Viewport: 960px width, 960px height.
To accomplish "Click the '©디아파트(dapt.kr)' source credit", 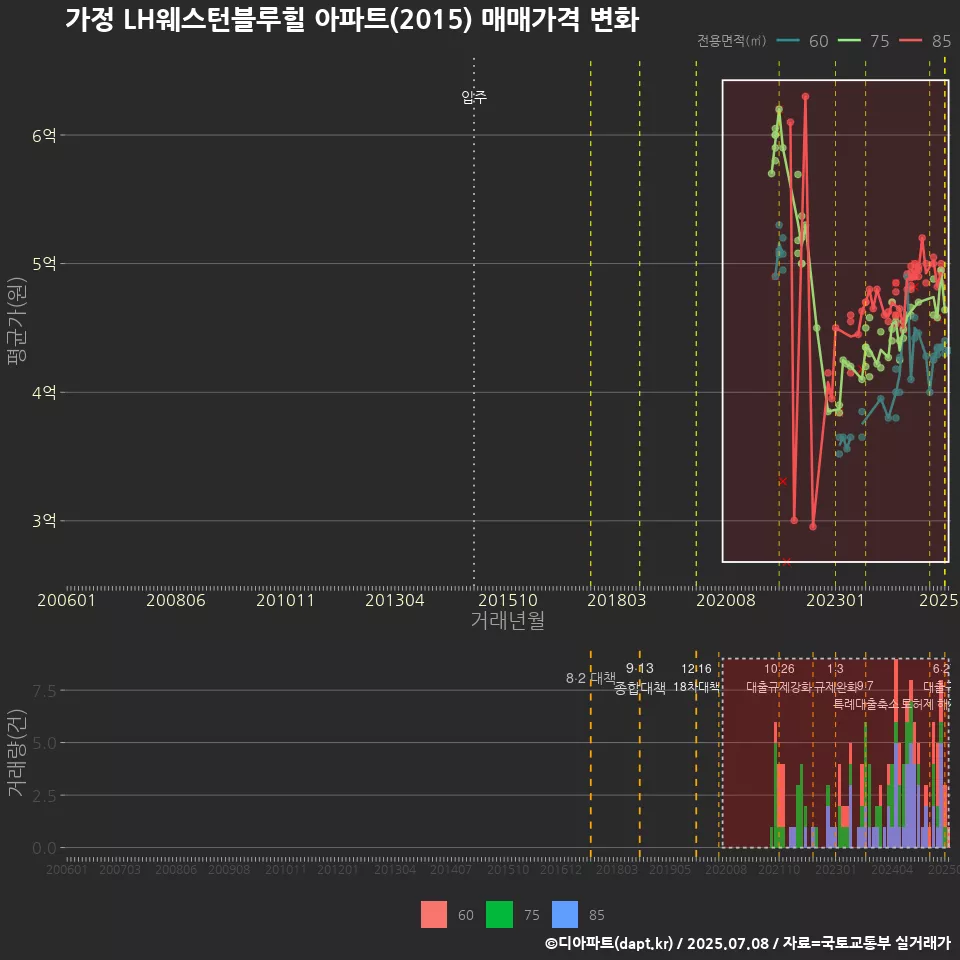I will tap(609, 943).
